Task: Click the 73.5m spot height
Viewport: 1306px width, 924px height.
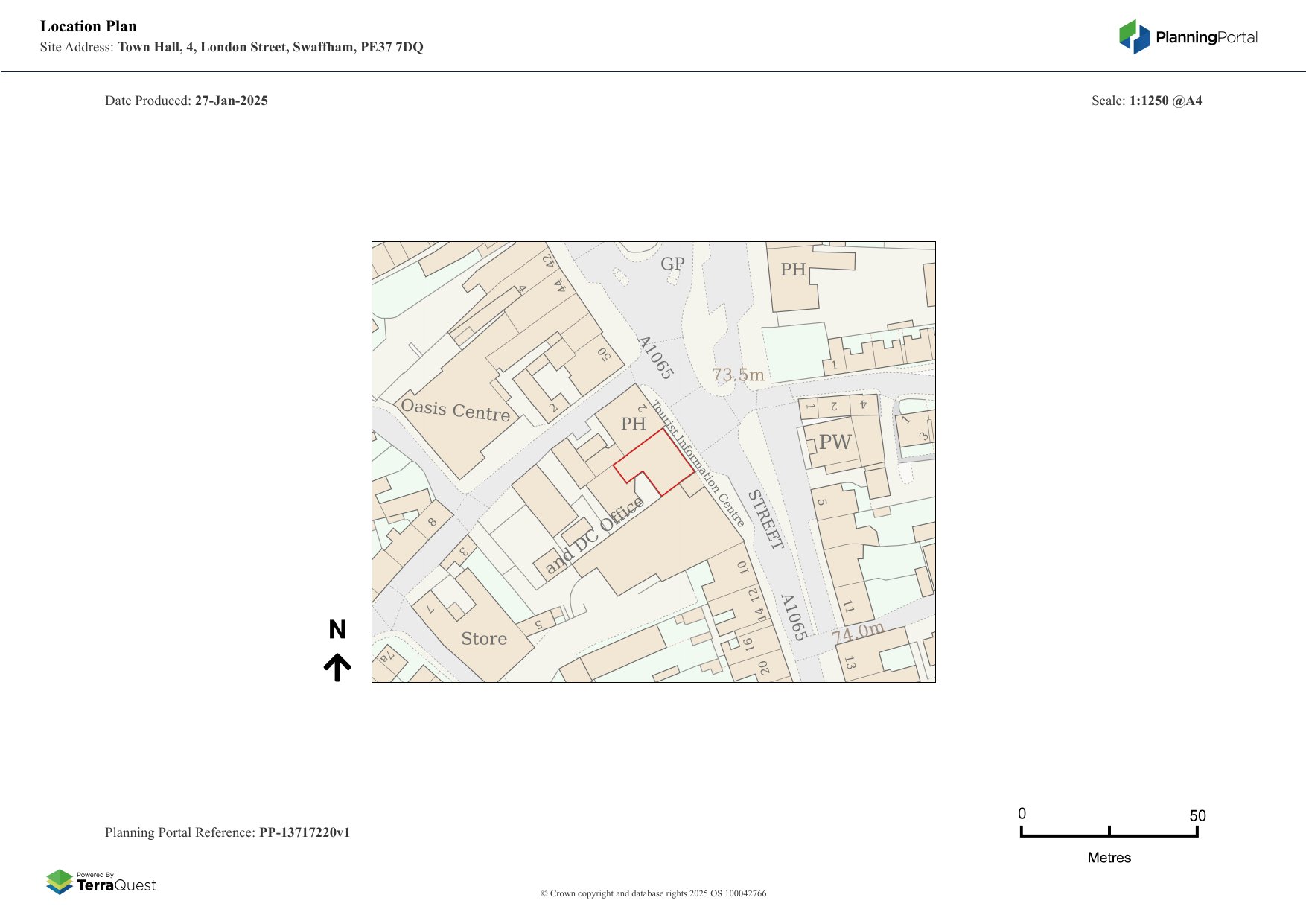Action: coord(738,375)
